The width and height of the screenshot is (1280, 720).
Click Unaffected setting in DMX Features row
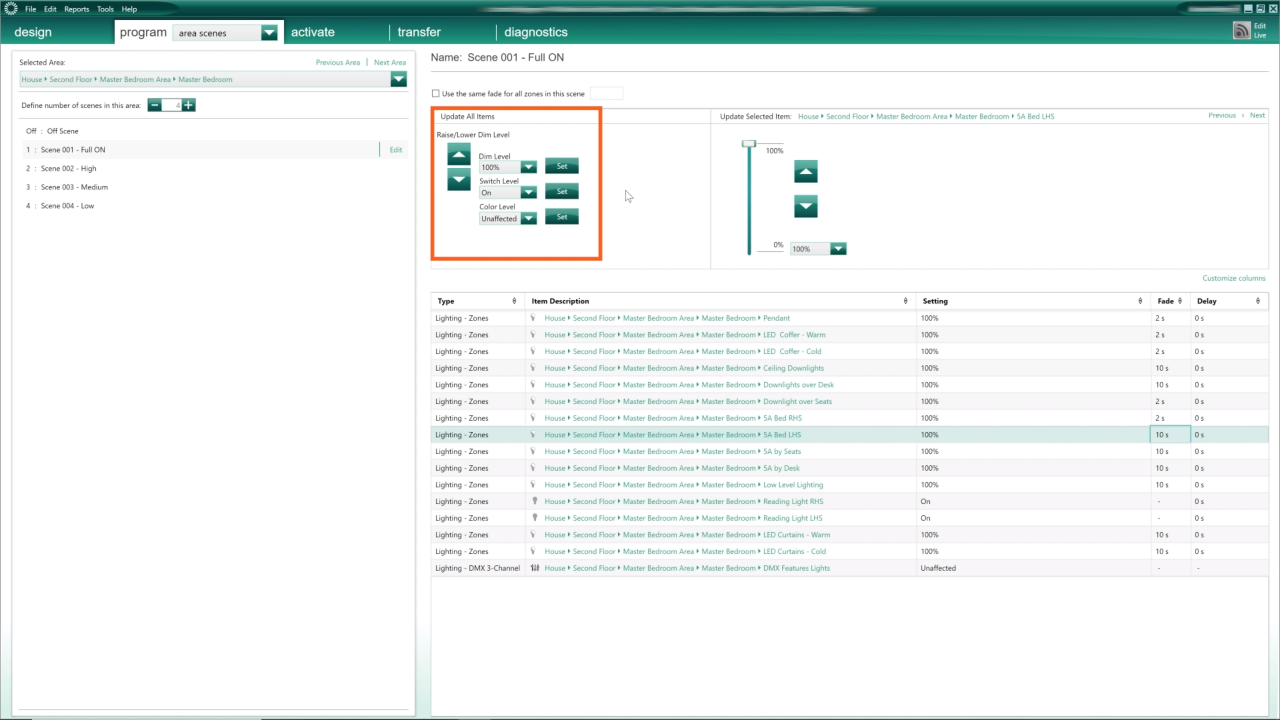point(938,568)
